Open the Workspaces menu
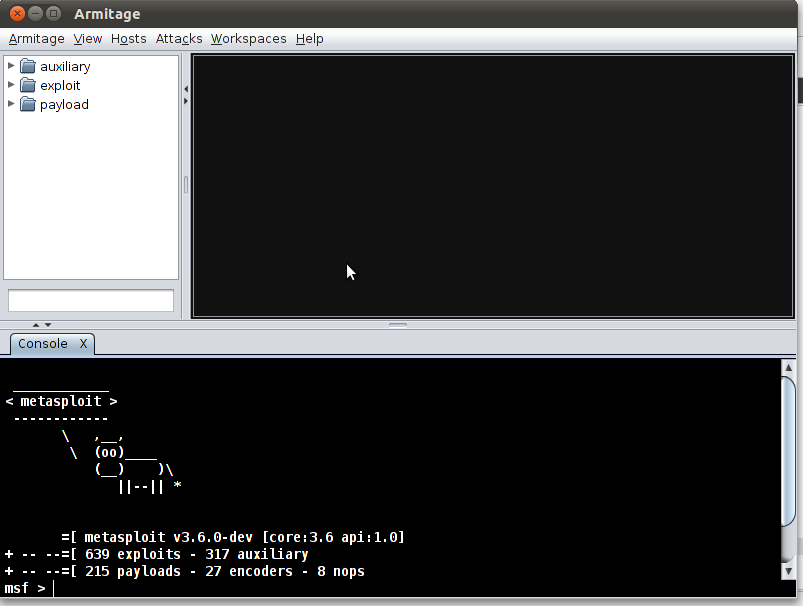 [248, 39]
